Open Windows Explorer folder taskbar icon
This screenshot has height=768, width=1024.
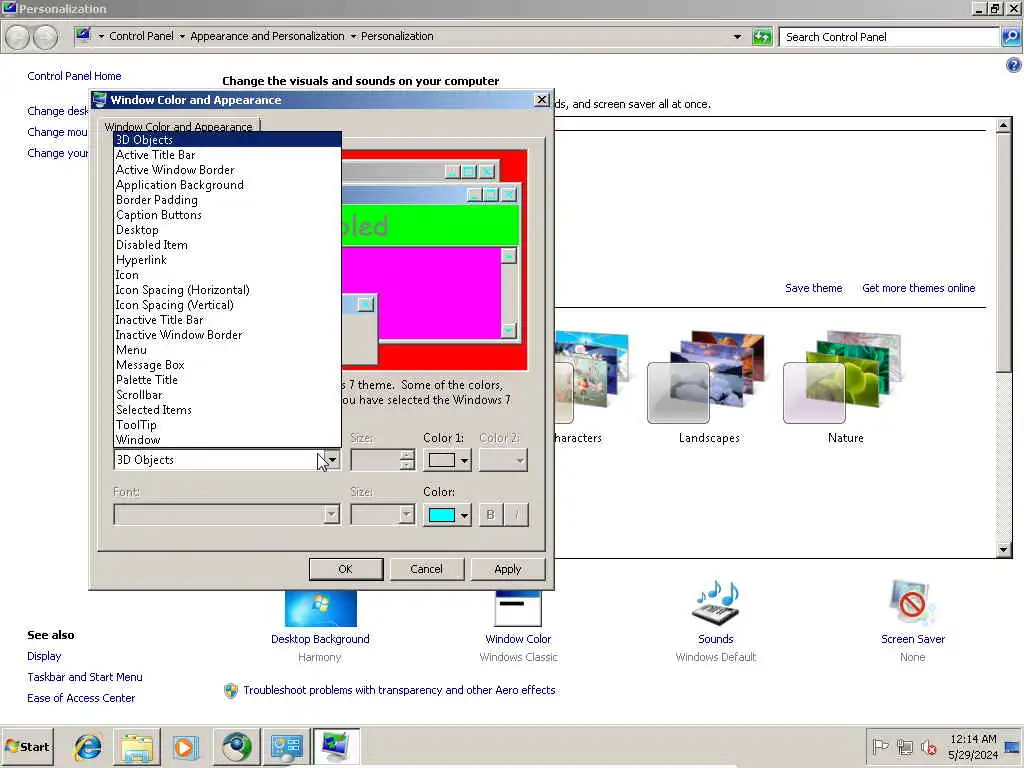coord(136,747)
